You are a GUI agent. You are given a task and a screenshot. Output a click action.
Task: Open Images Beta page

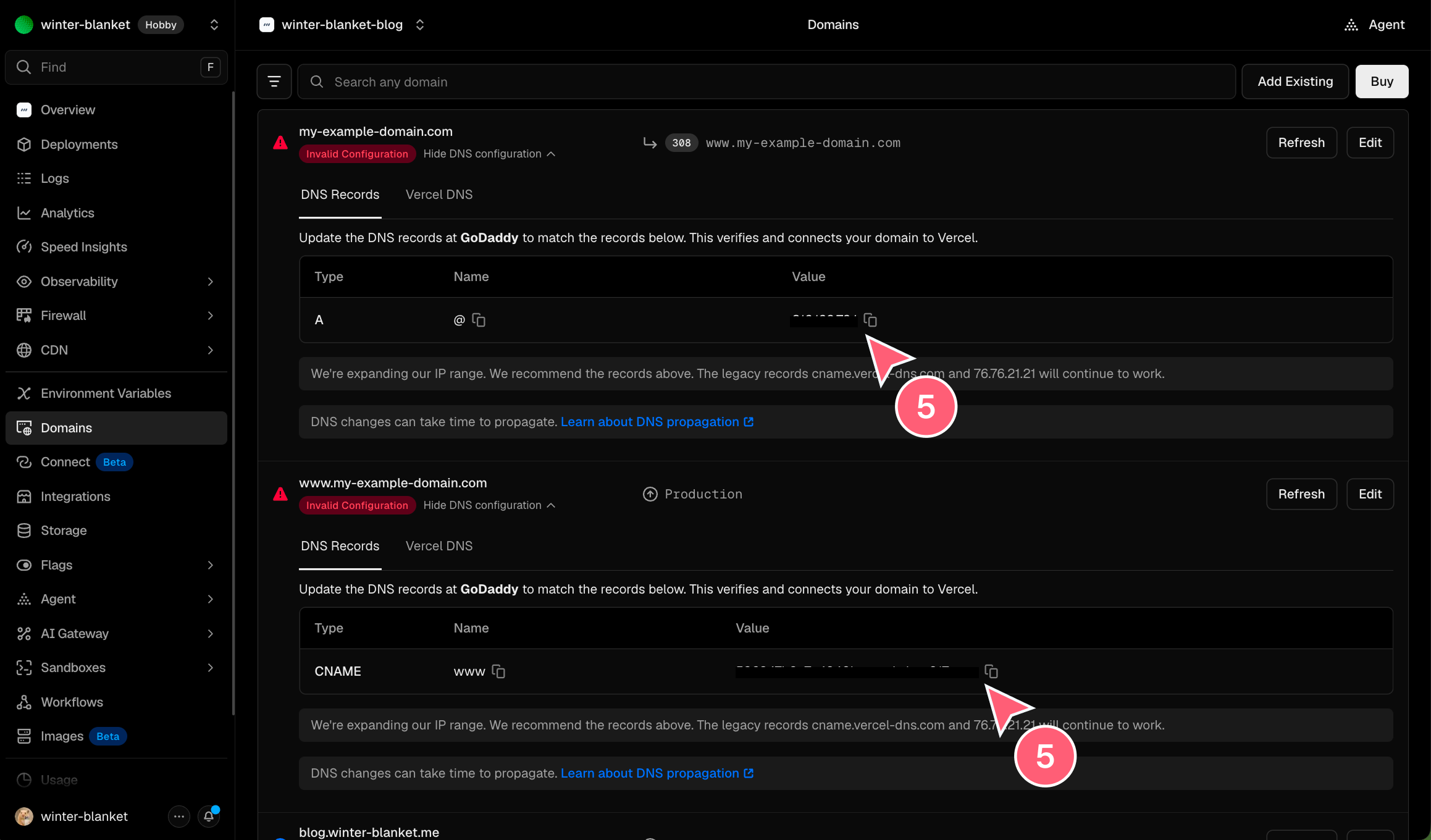(x=116, y=736)
